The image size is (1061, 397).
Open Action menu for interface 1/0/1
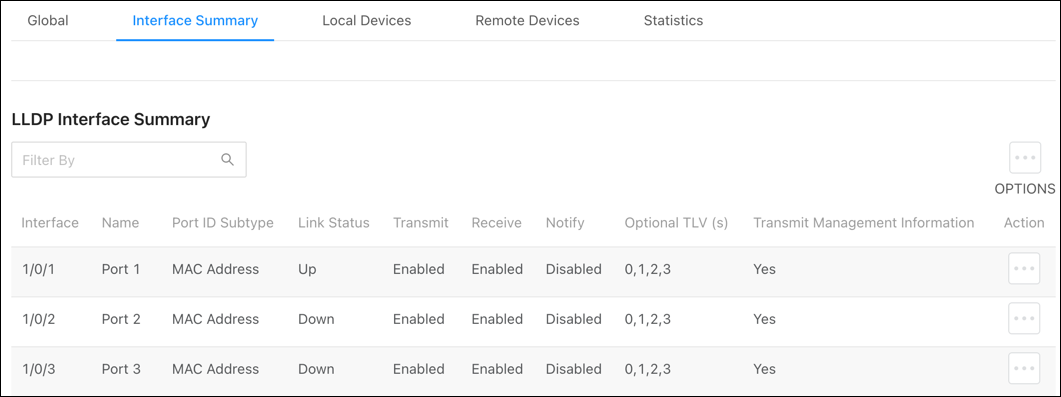(1024, 268)
